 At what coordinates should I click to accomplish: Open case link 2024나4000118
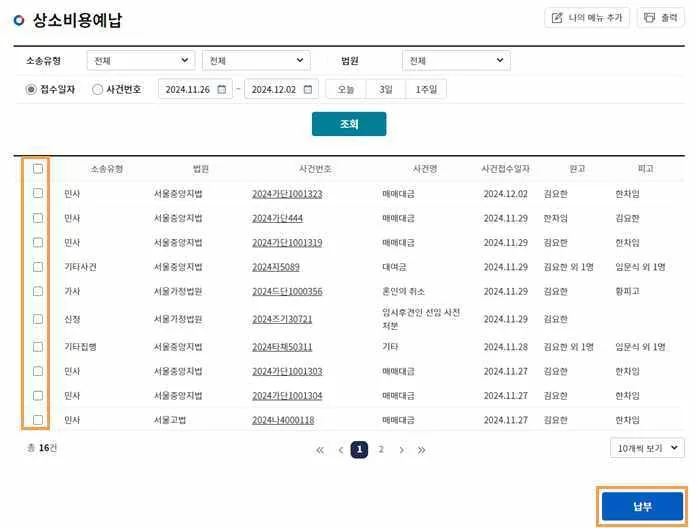283,420
